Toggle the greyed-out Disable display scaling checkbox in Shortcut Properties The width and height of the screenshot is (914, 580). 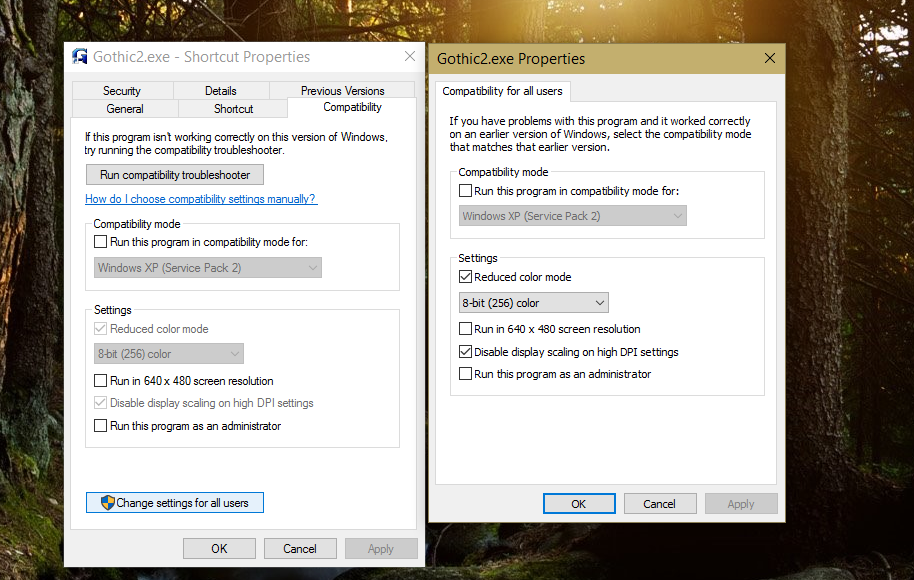tap(100, 403)
